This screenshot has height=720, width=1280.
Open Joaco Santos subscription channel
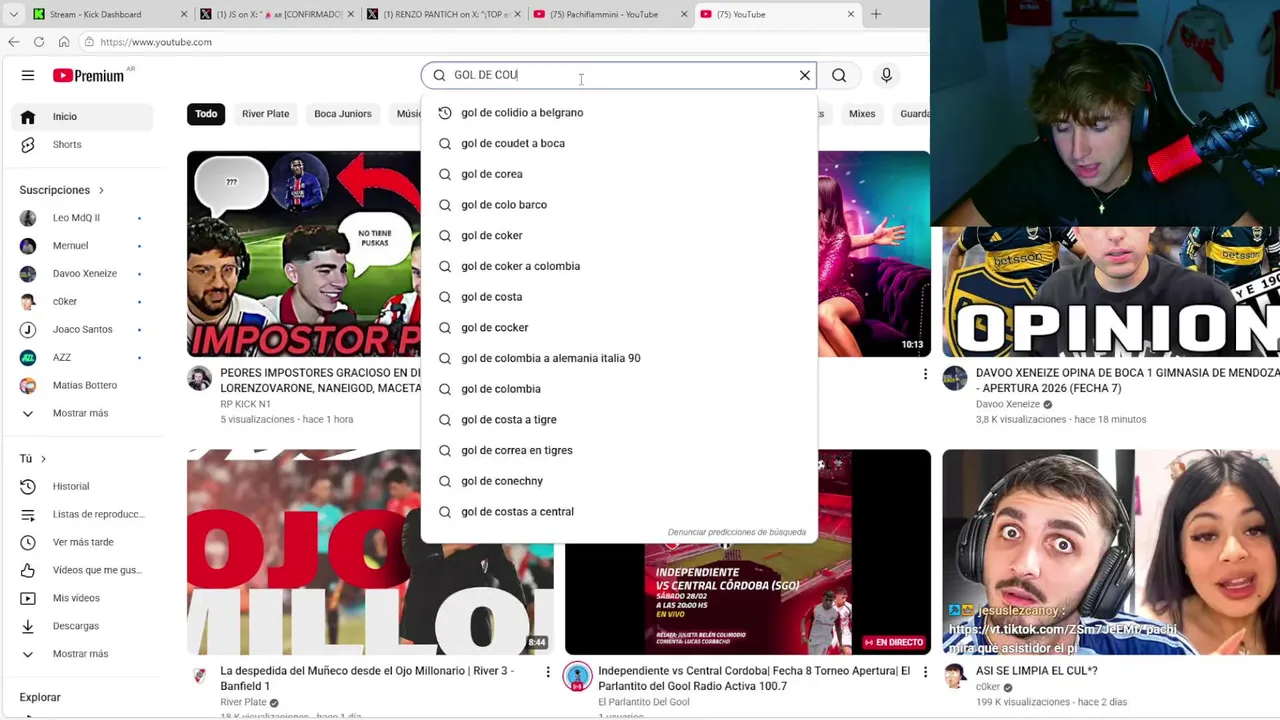(83, 329)
